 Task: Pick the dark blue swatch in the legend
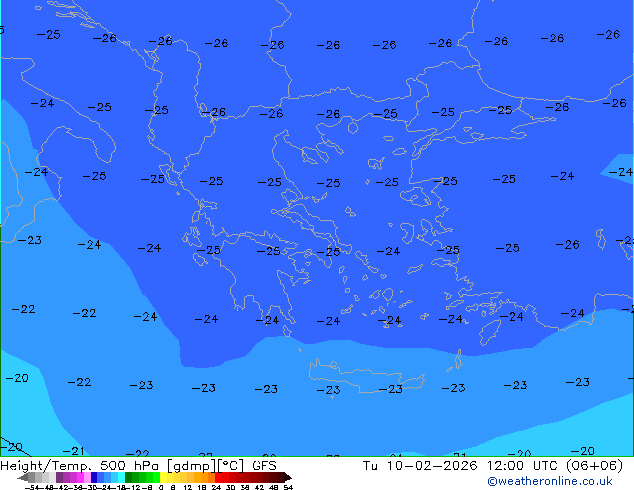(94, 477)
